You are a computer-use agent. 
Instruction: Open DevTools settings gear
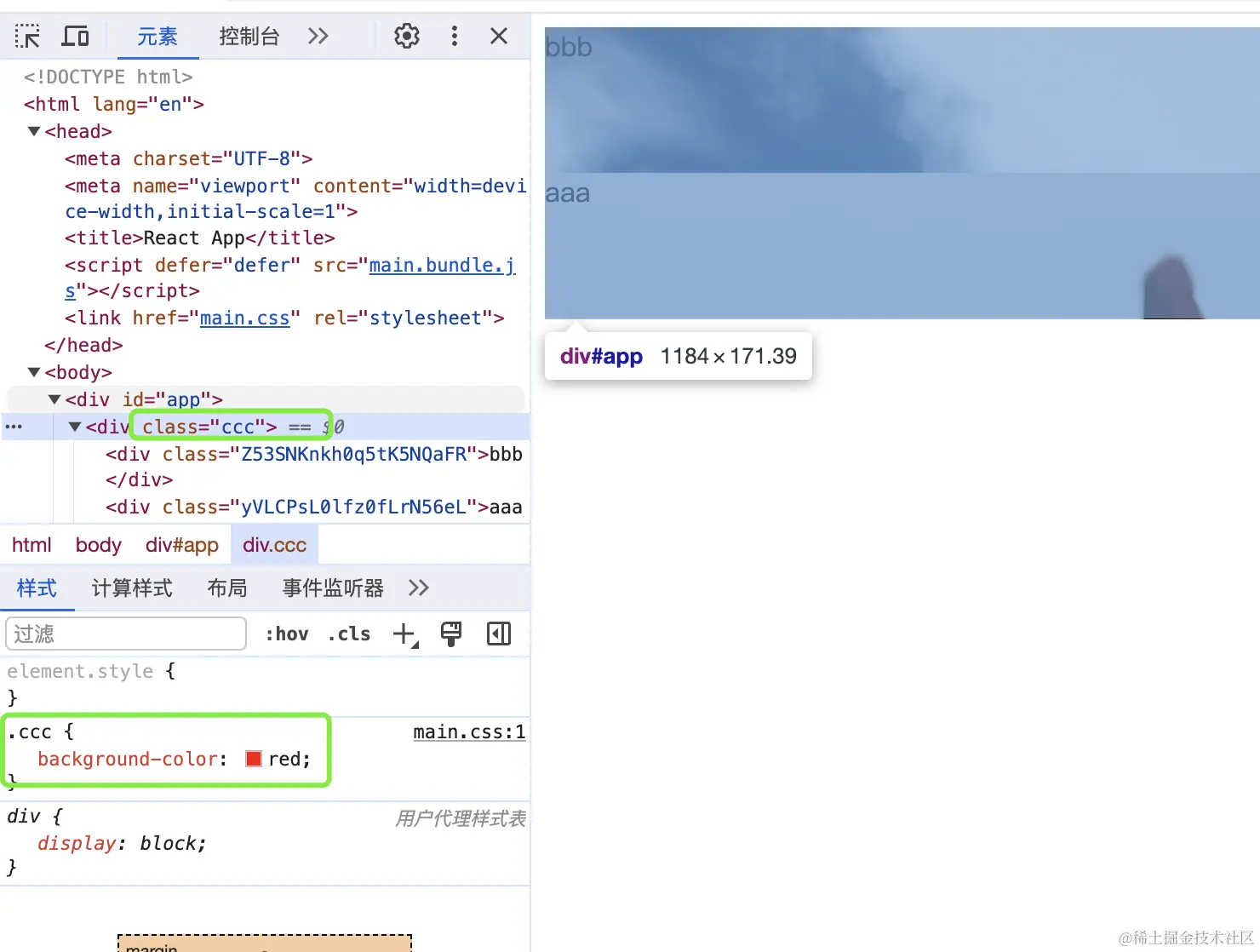(x=407, y=36)
